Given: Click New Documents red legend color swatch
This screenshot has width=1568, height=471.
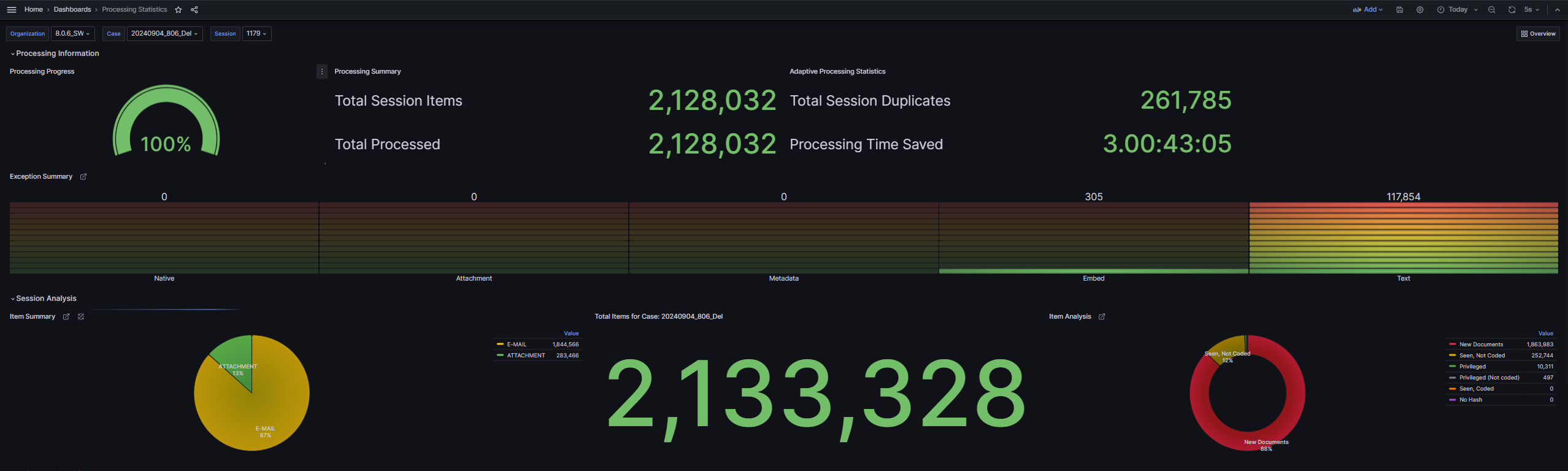Looking at the screenshot, I should click(x=1452, y=344).
